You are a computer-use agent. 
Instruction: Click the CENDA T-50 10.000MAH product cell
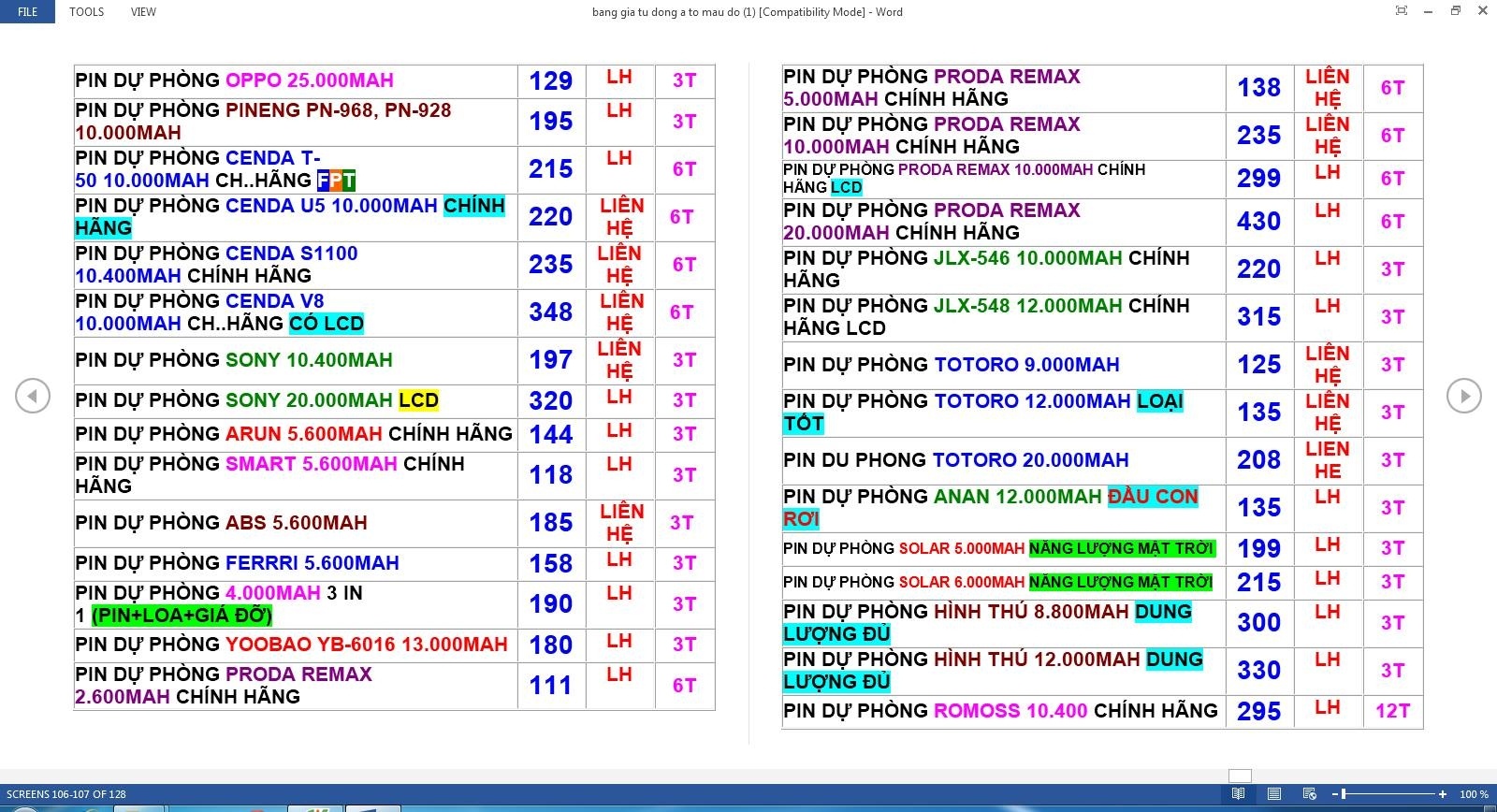pyautogui.click(x=296, y=169)
